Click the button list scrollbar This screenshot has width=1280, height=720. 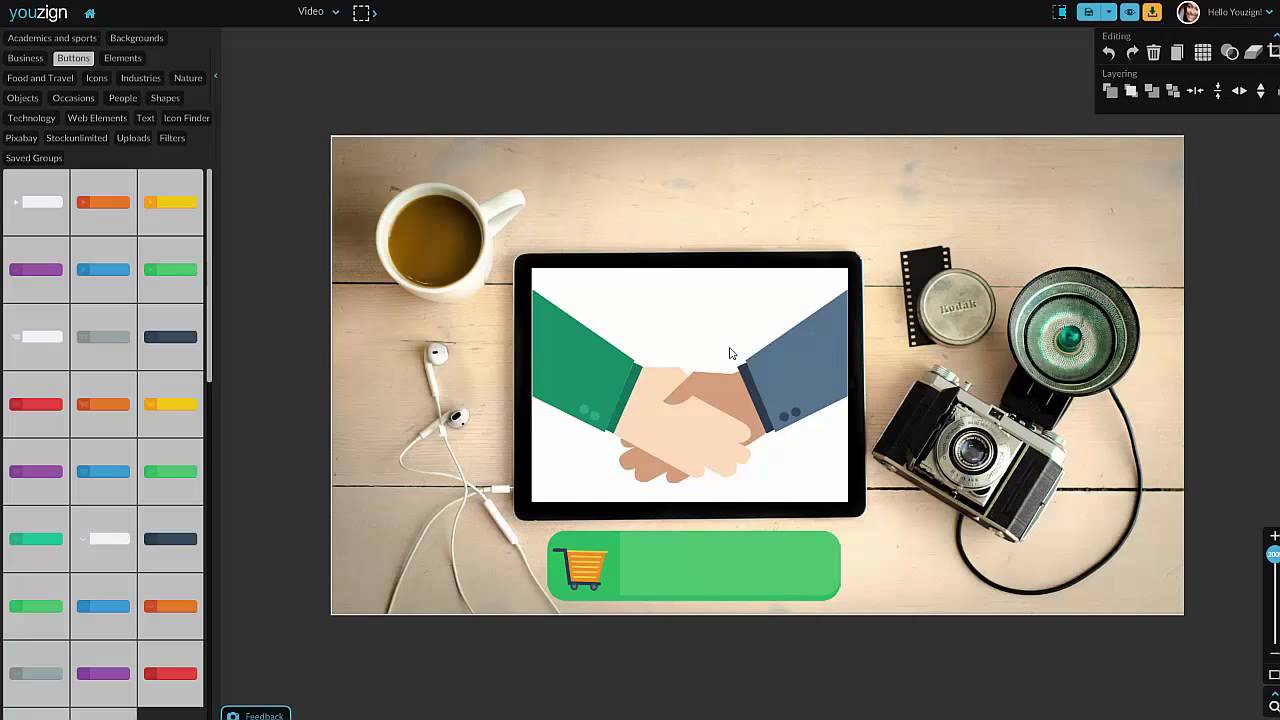pos(209,275)
